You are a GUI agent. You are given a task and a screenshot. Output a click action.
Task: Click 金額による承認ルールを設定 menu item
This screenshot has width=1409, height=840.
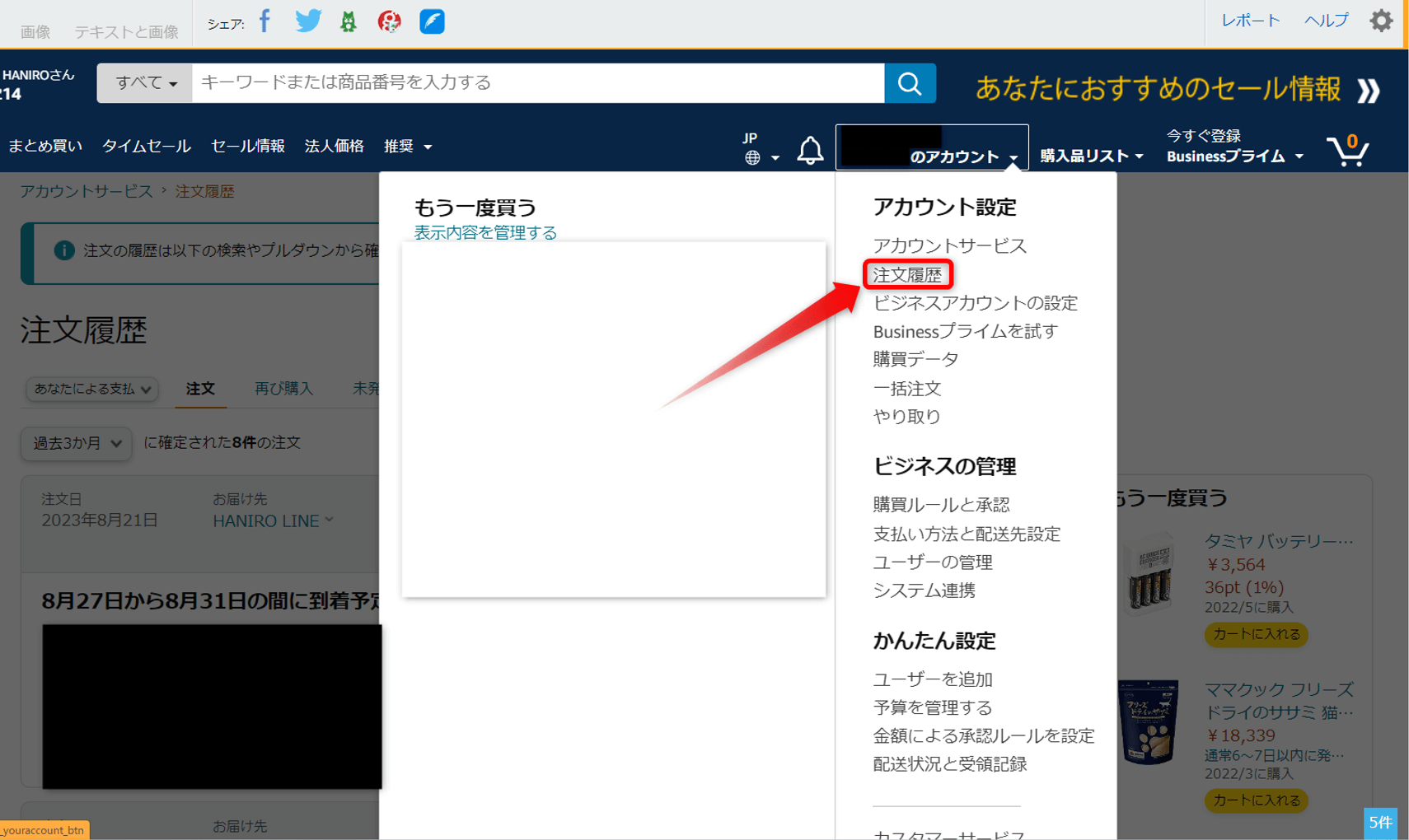pos(984,736)
